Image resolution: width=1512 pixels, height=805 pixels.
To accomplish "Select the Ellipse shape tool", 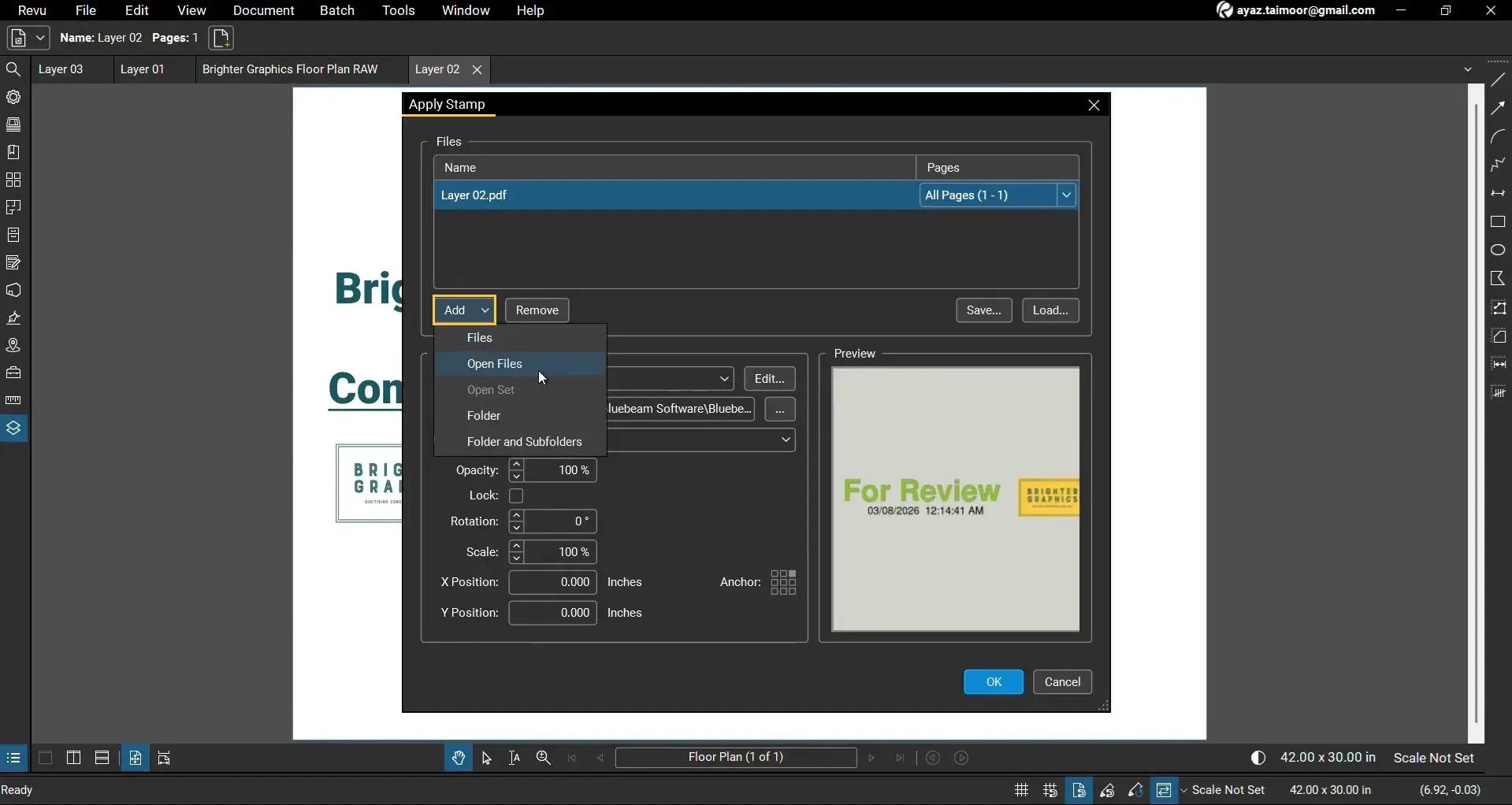I will 1498,250.
